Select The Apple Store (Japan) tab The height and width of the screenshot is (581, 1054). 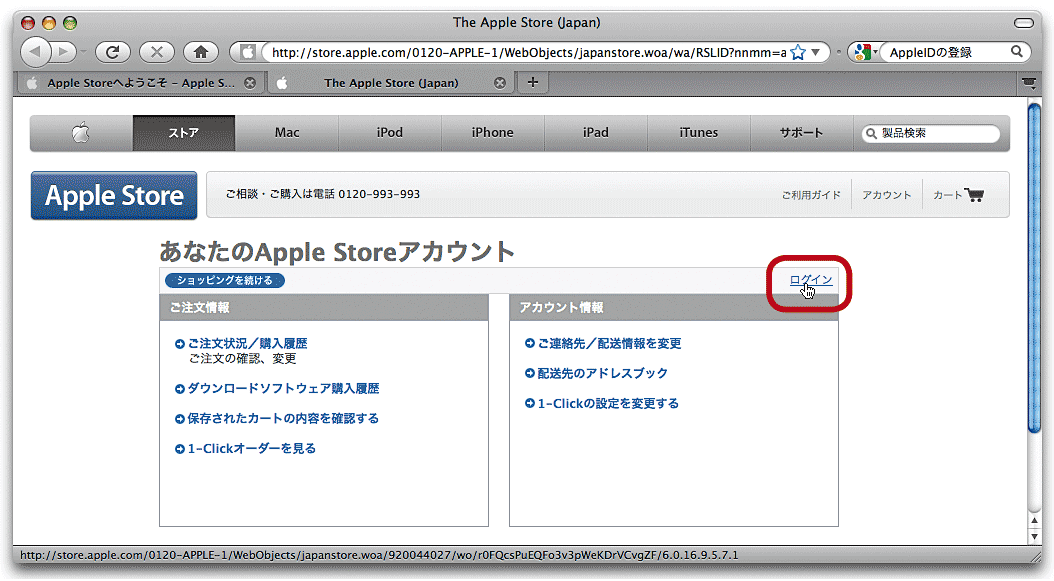(x=391, y=83)
